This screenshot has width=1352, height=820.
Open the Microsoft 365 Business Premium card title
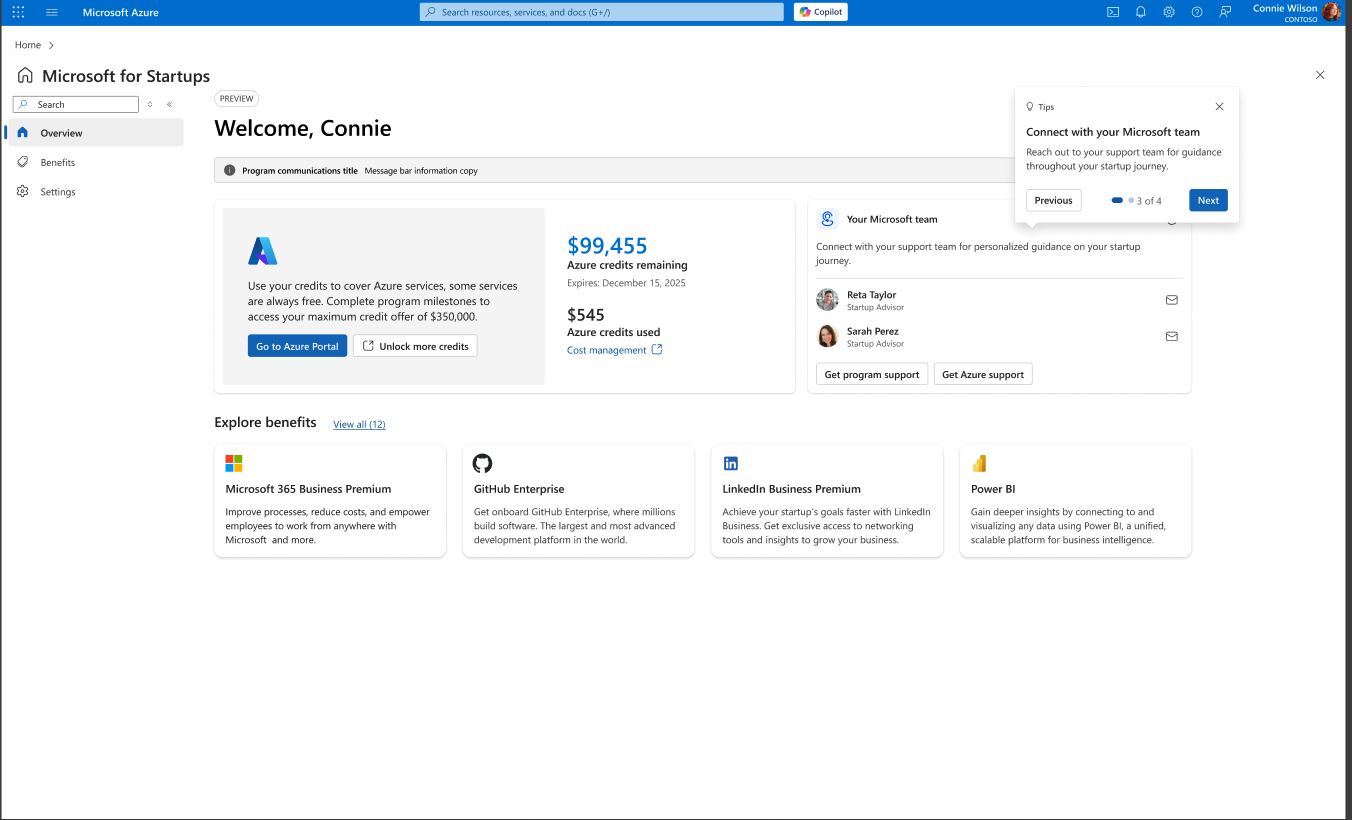click(x=308, y=489)
